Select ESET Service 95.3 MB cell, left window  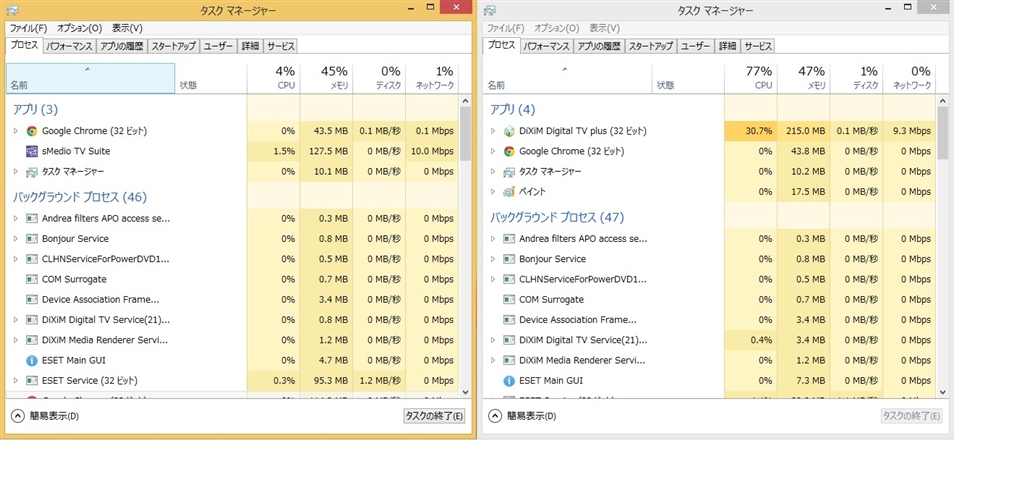[x=327, y=380]
